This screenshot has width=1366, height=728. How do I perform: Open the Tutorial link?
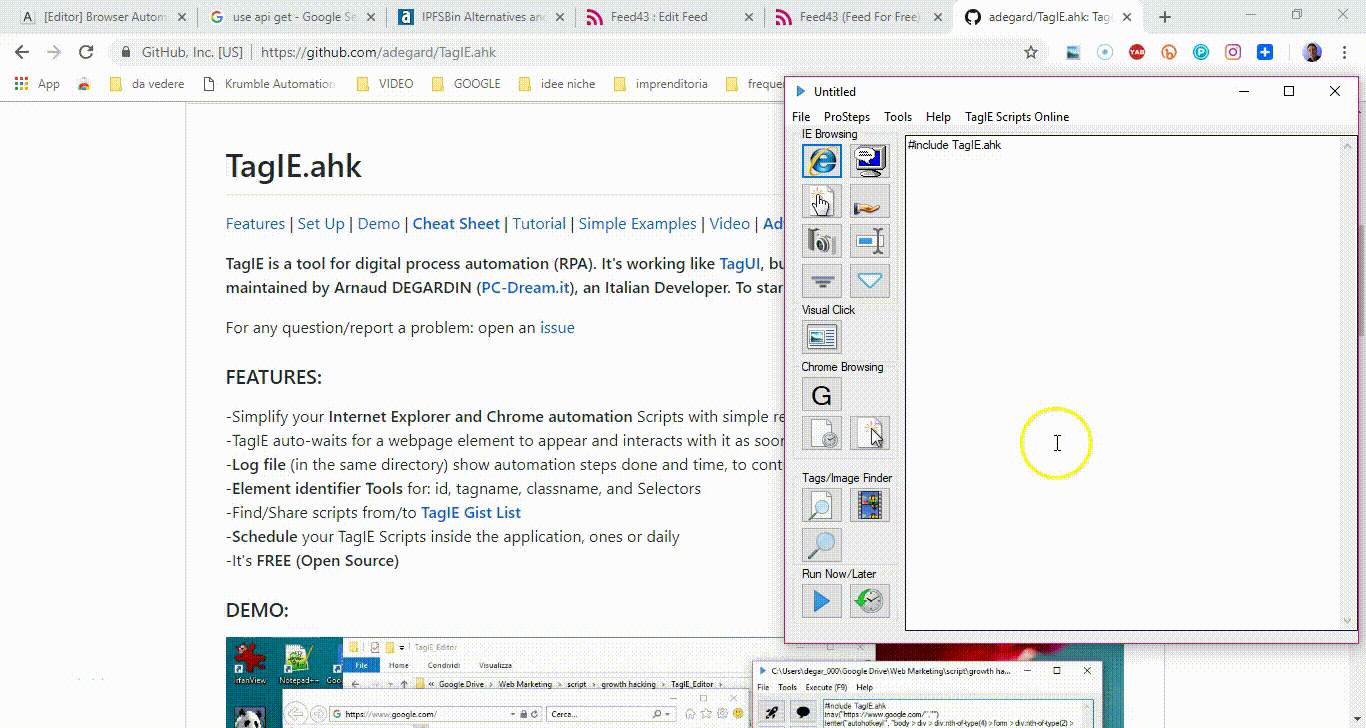pos(539,224)
